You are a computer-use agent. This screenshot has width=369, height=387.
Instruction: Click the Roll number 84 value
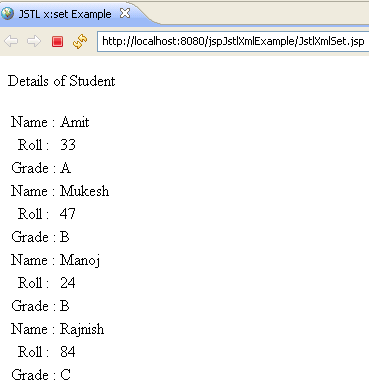68,352
